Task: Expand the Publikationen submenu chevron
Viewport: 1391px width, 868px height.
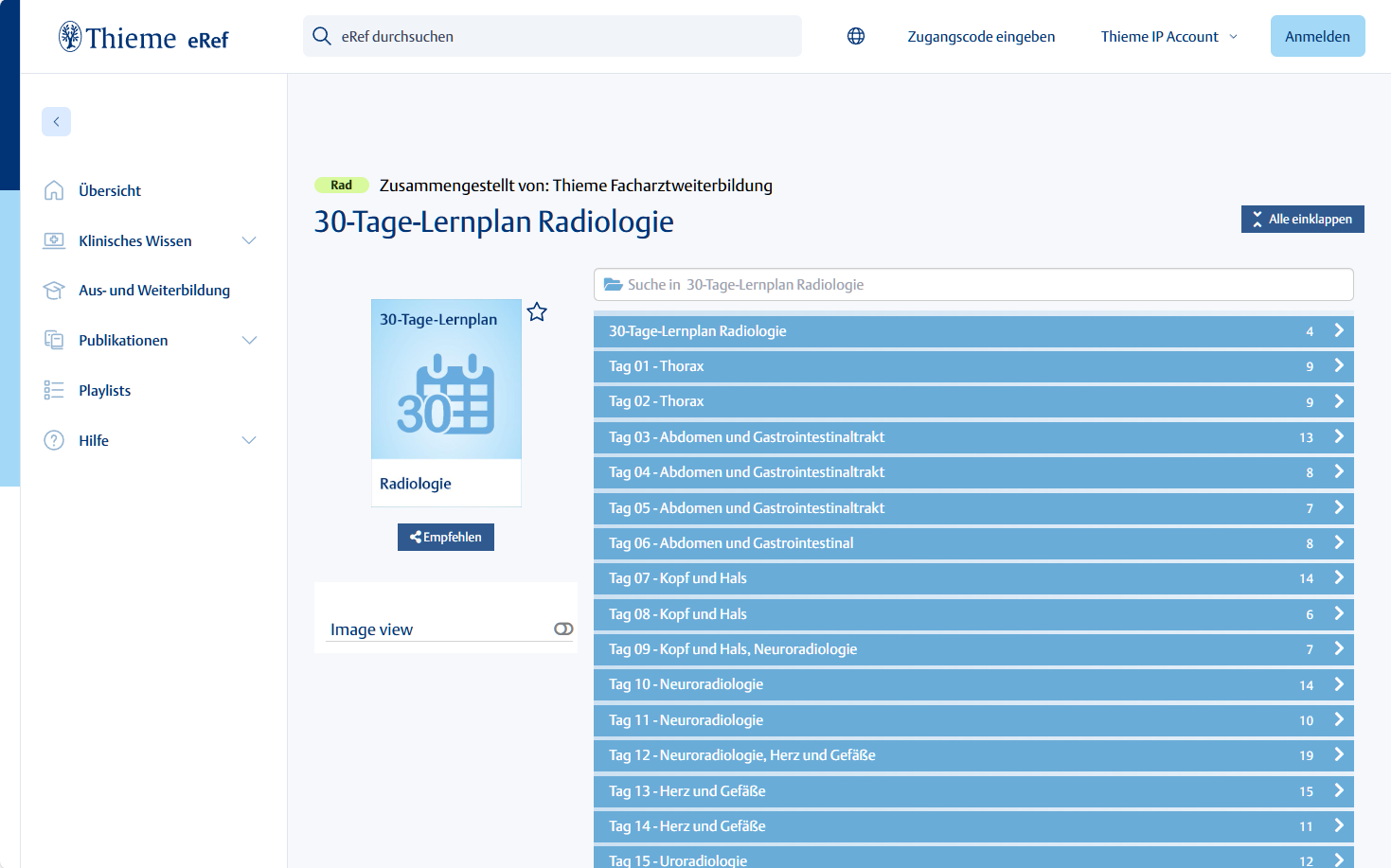Action: 249,340
